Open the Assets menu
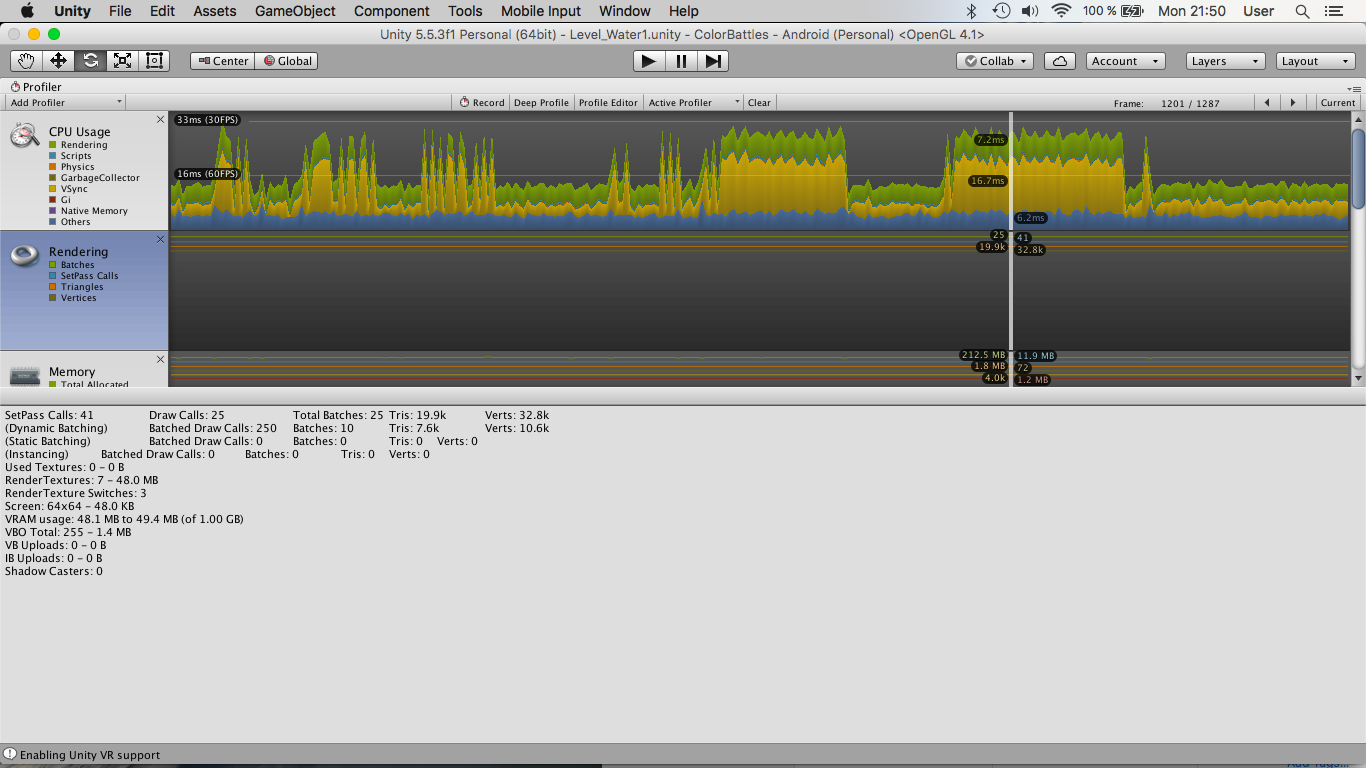The height and width of the screenshot is (768, 1366). [215, 11]
